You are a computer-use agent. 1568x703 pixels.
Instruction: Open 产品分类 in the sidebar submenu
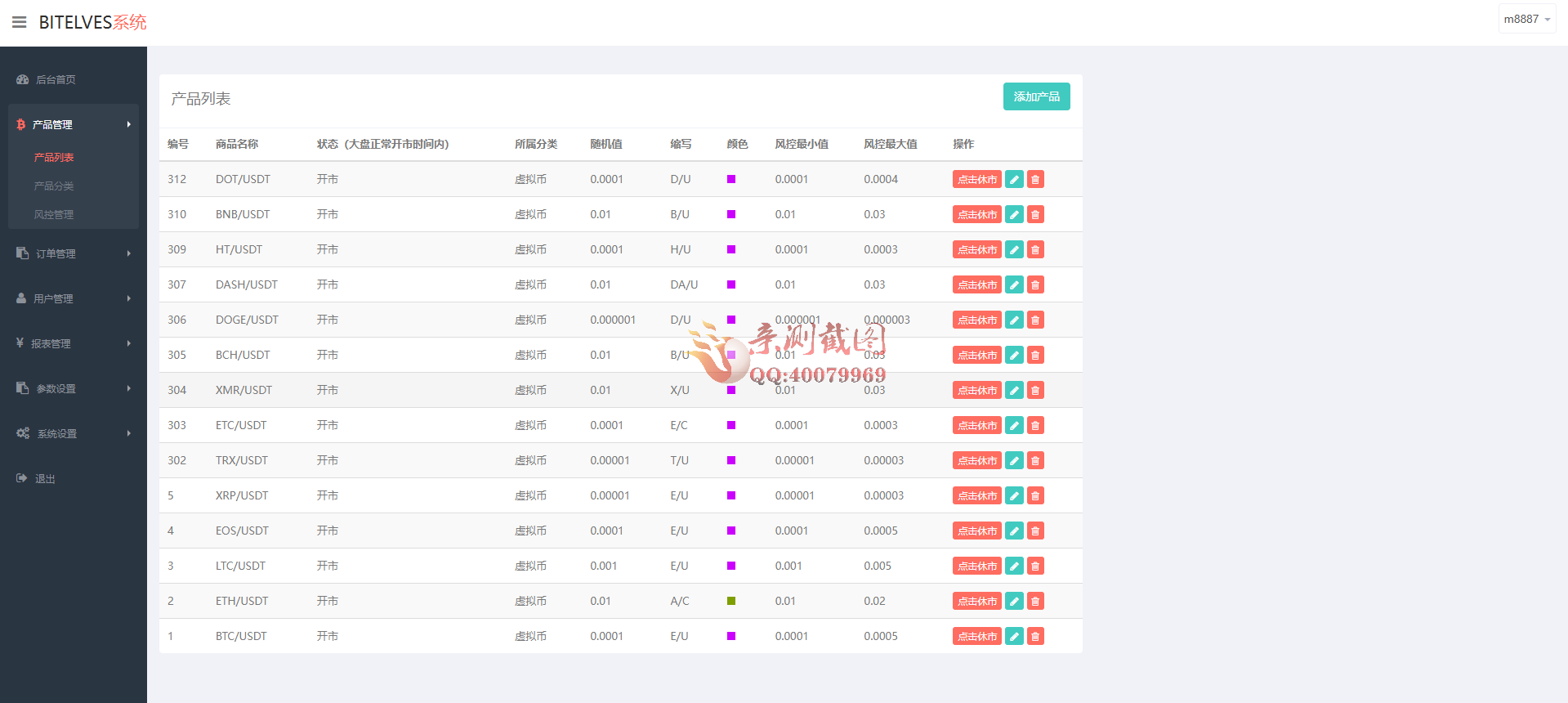(54, 186)
